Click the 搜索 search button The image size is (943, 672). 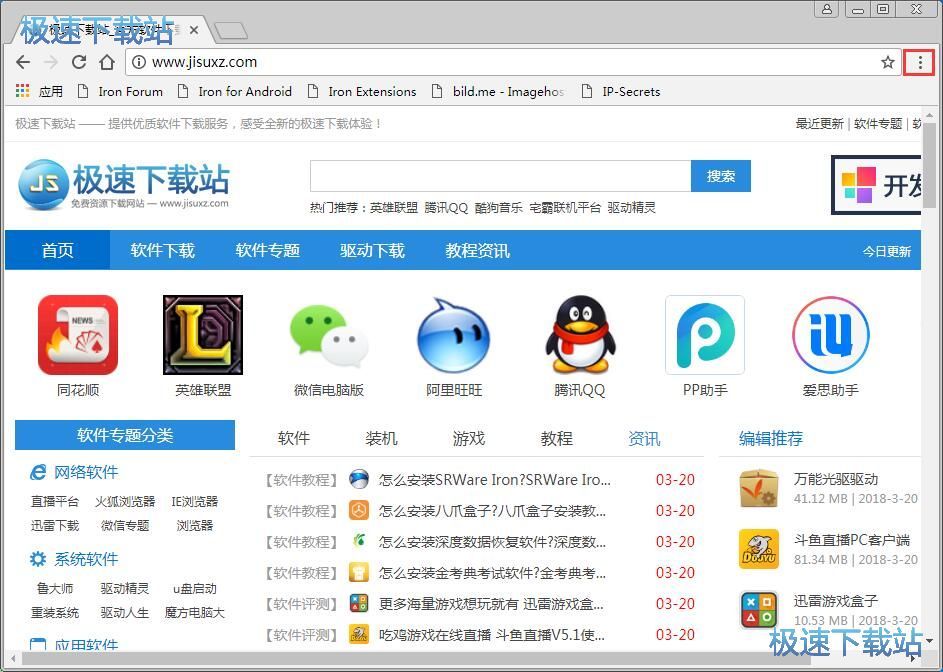(720, 175)
